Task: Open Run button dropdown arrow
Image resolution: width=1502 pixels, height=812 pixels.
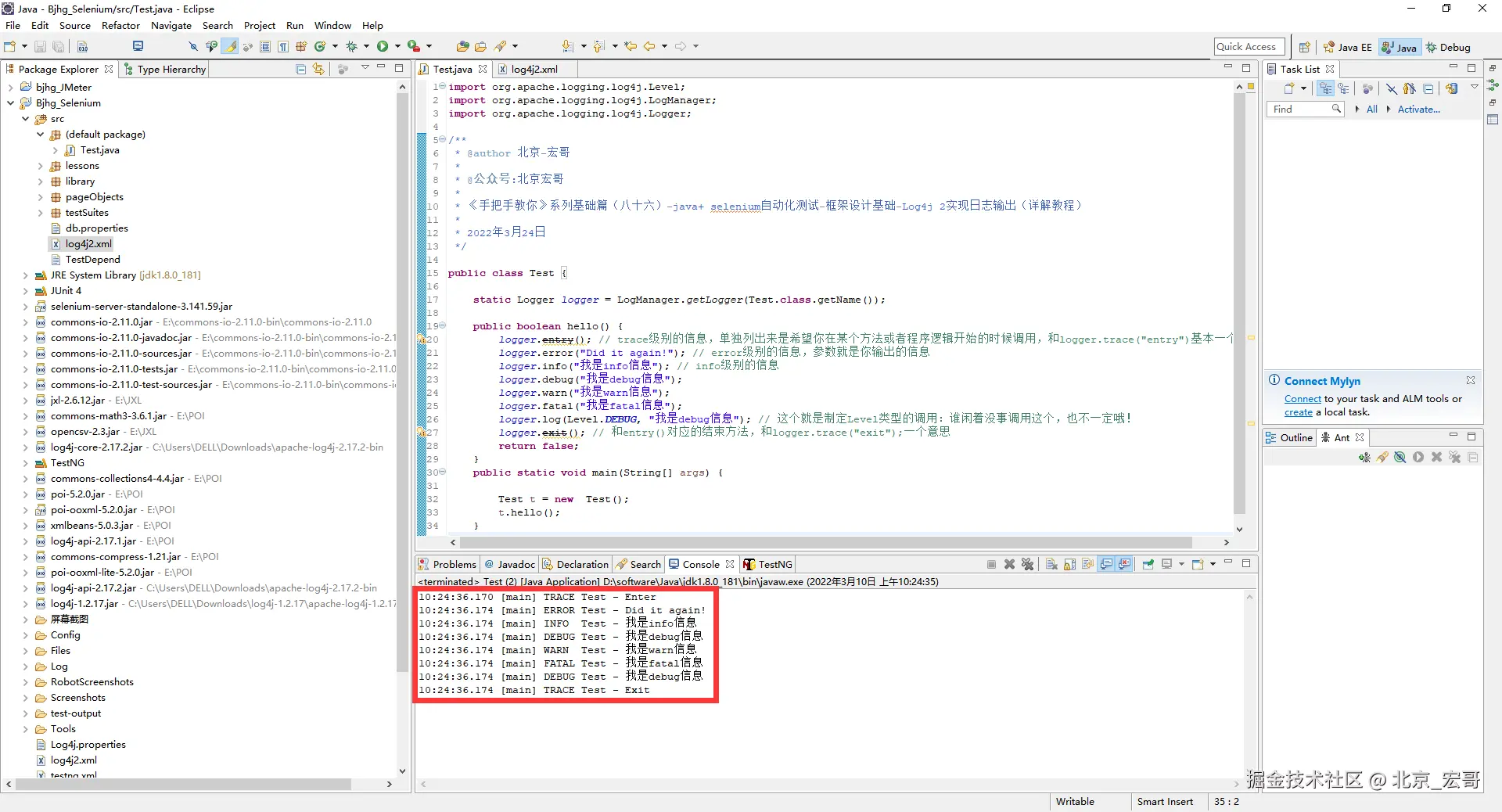Action: [x=397, y=46]
